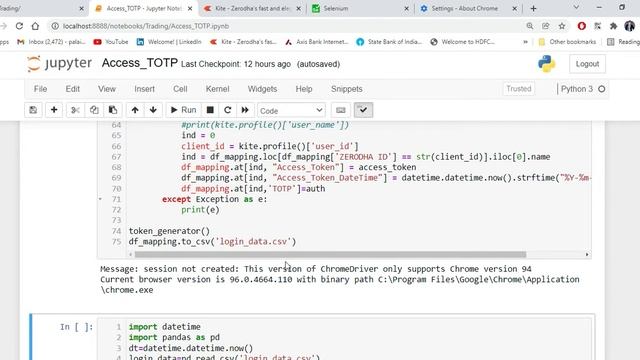
Task: Click the df_mapping.to_csv code line
Action: coord(212,242)
